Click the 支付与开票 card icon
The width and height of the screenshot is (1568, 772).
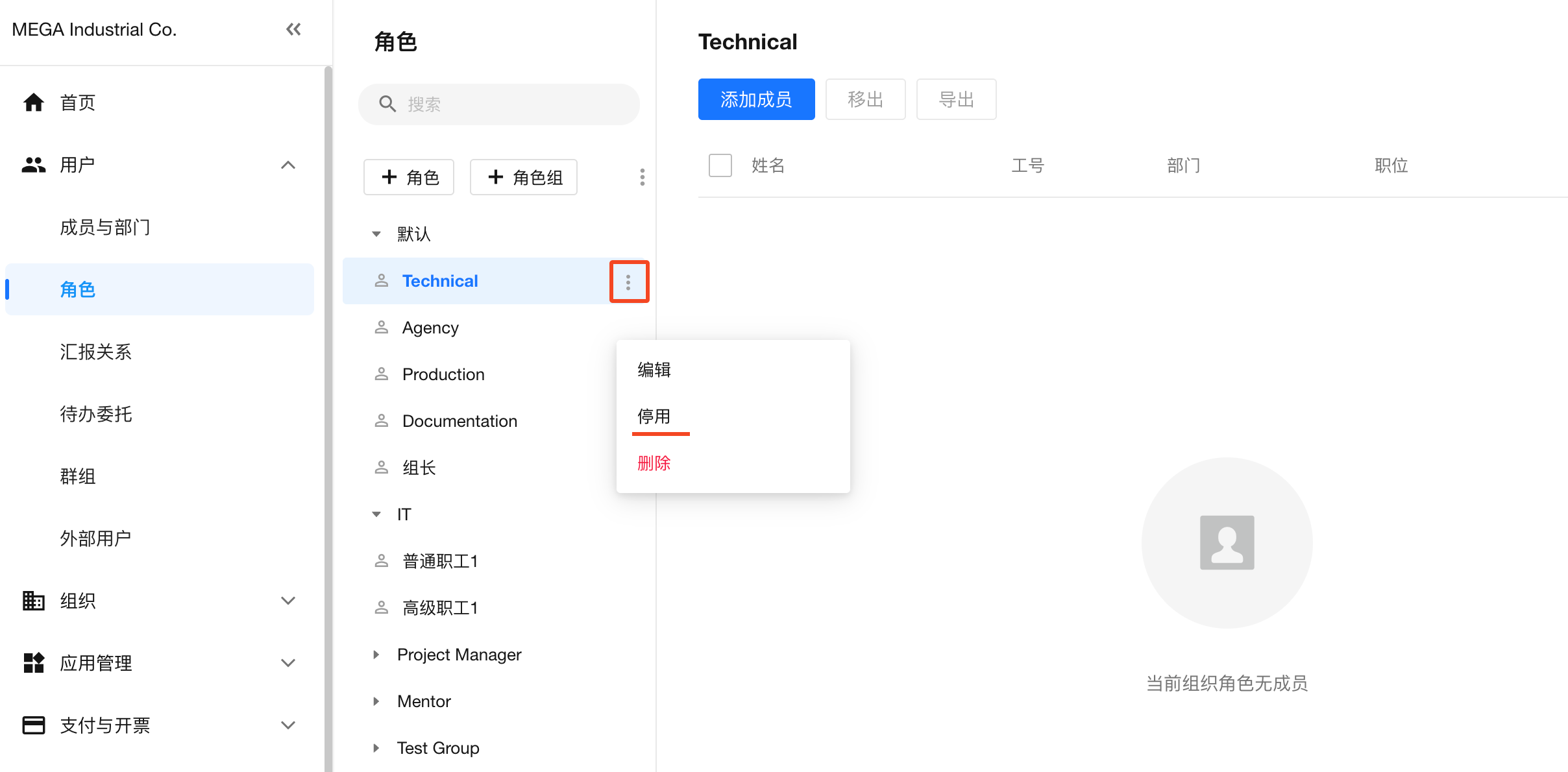click(x=34, y=725)
